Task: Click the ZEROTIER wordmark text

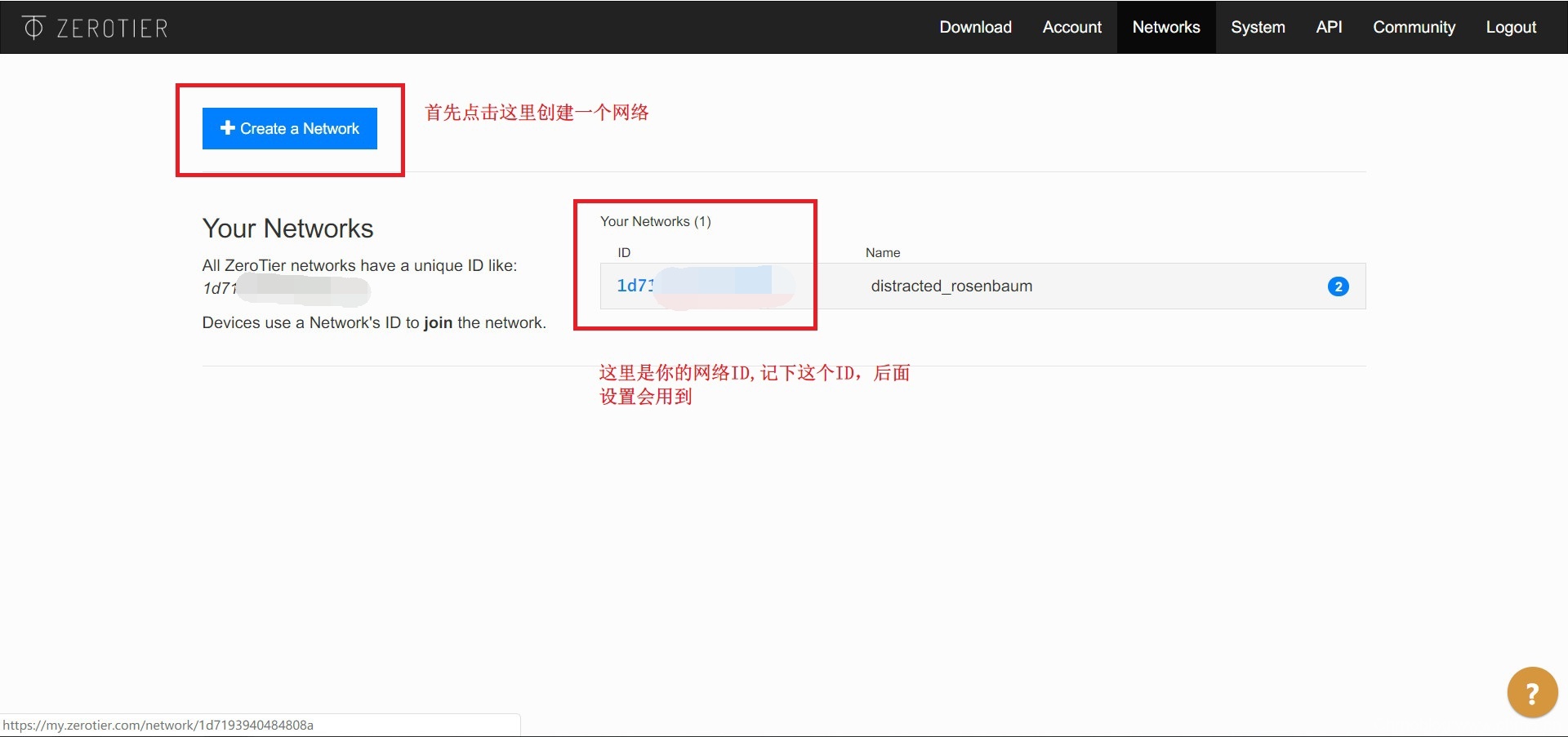Action: (x=112, y=29)
